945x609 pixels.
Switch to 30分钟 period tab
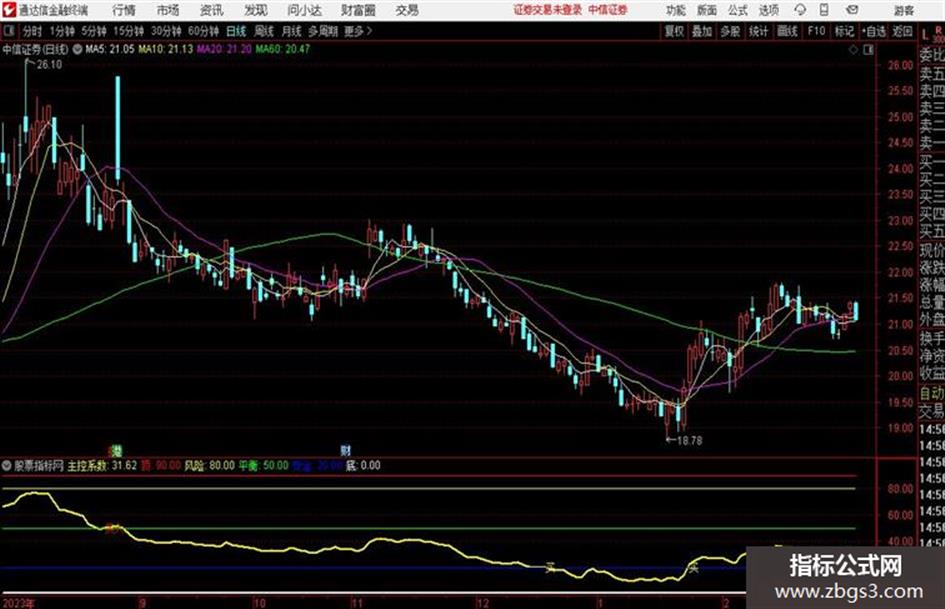click(x=166, y=31)
